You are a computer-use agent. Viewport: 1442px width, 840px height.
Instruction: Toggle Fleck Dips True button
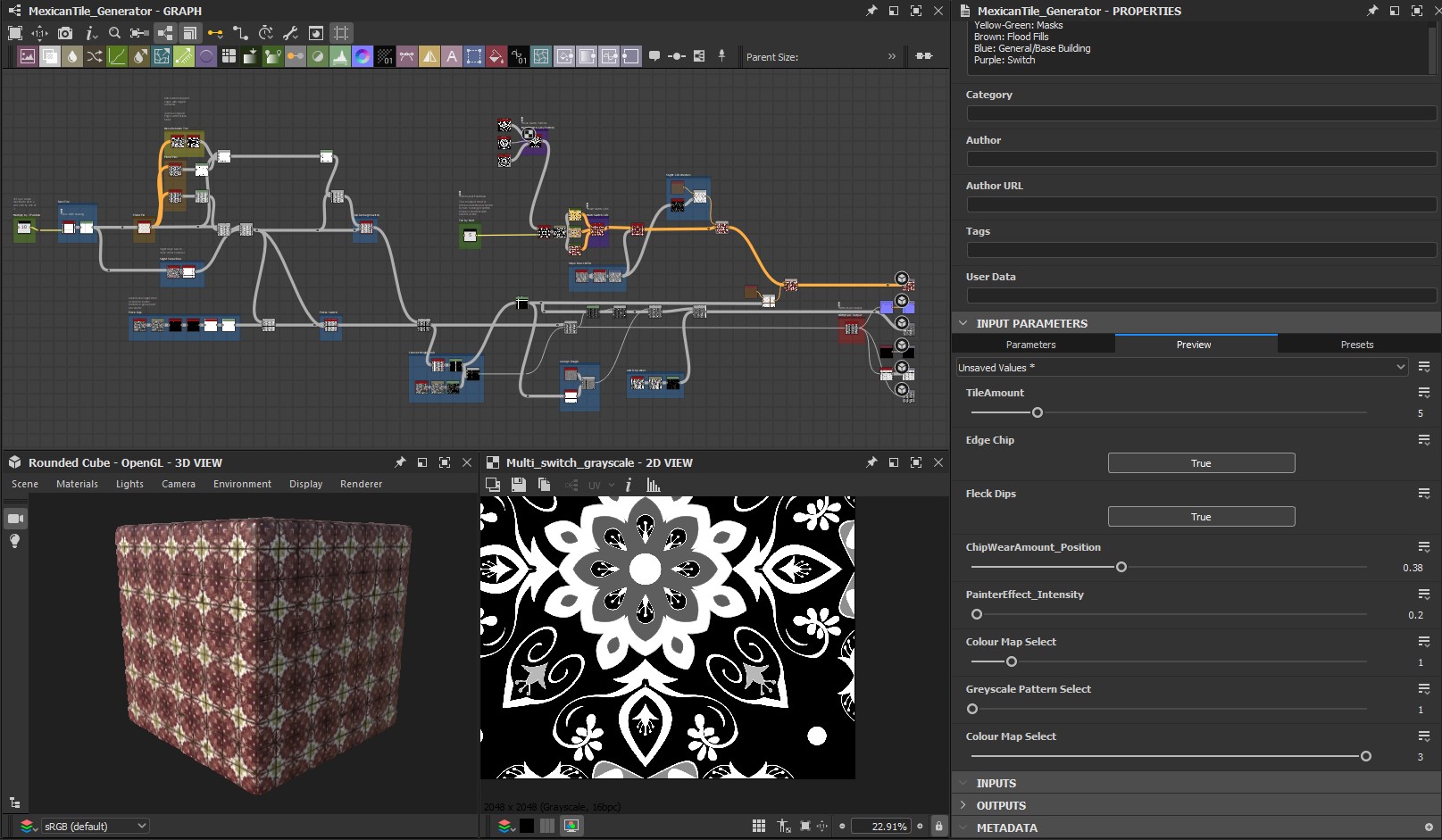coord(1200,517)
